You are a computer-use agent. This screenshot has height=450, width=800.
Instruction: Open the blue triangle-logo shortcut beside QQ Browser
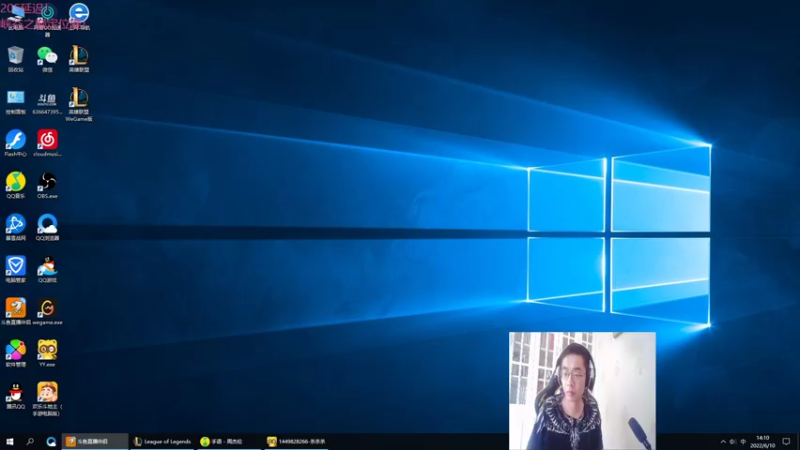[15, 227]
